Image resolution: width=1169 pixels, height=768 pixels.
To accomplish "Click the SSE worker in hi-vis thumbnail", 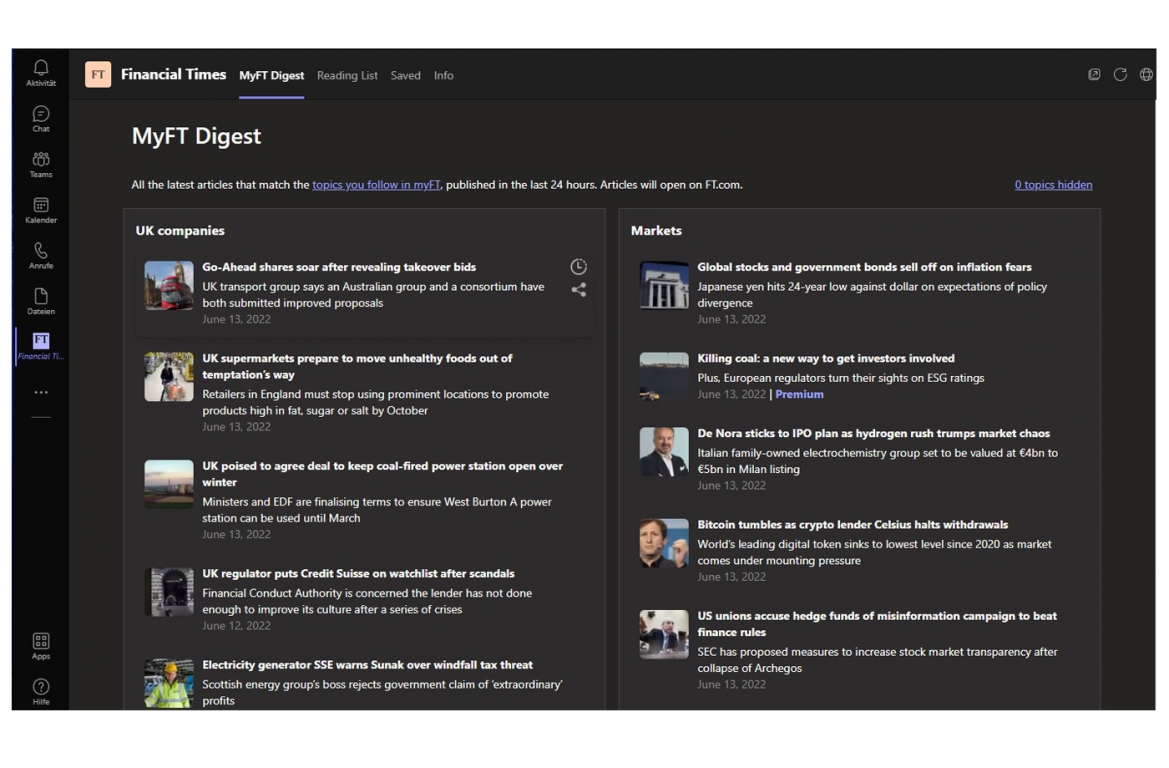I will 168,683.
